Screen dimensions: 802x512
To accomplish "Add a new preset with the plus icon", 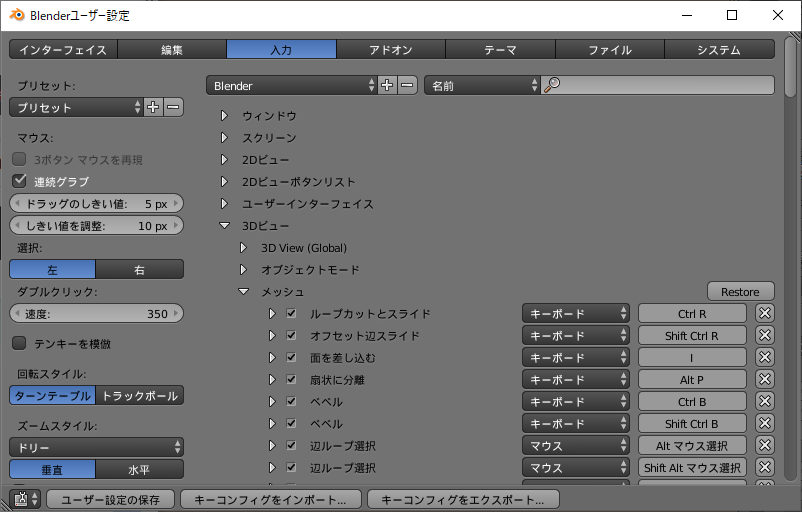I will [x=153, y=107].
